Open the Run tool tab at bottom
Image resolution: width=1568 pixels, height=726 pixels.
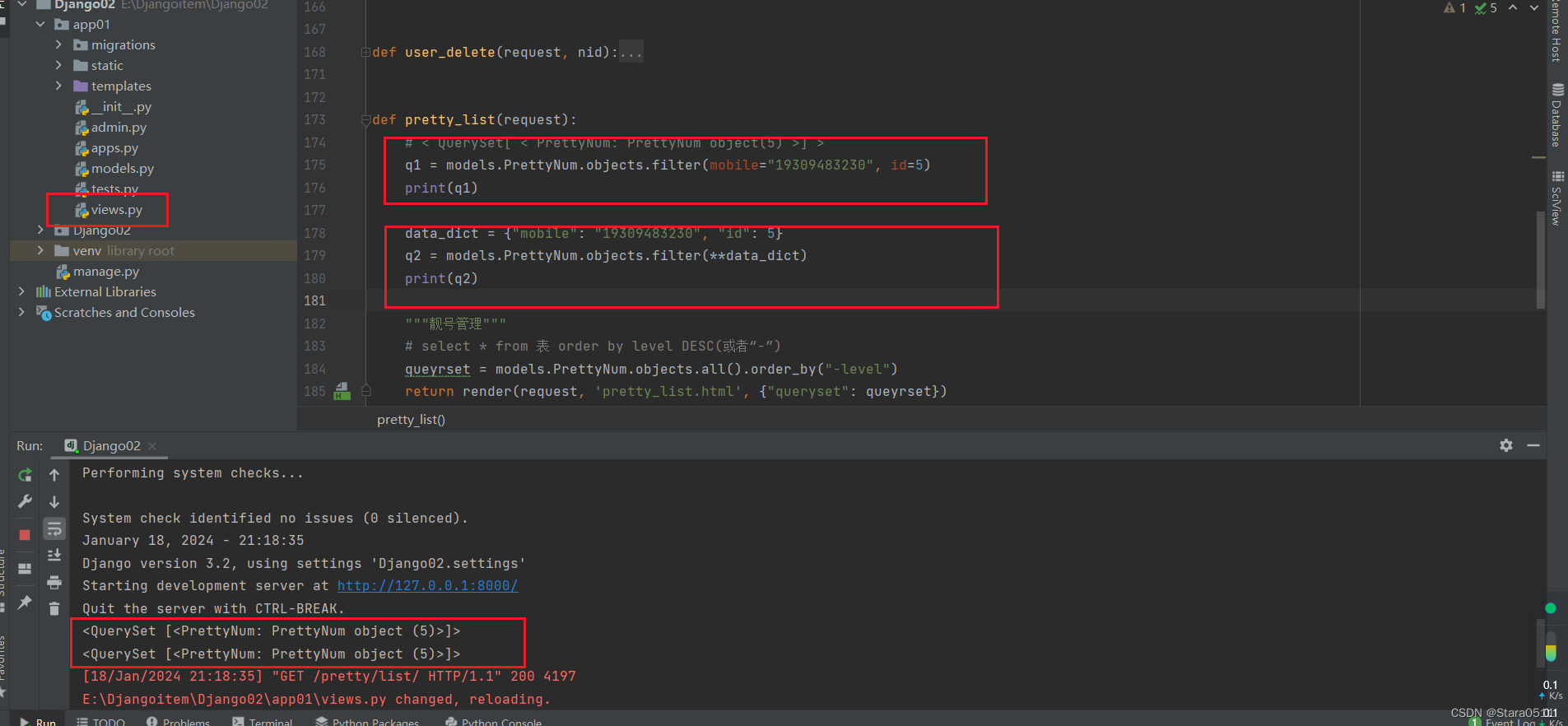37,721
